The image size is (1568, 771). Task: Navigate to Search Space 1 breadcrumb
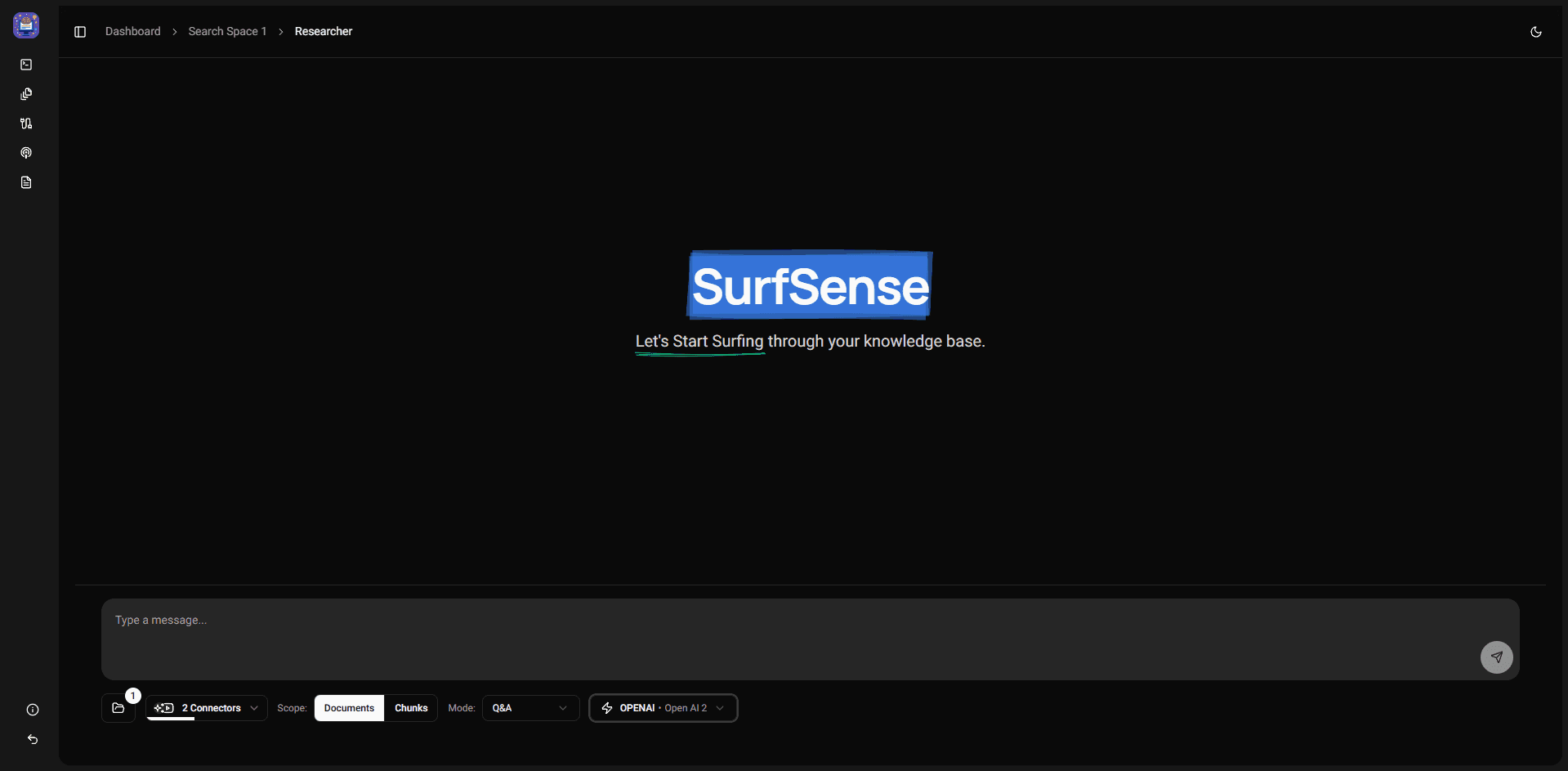point(227,32)
